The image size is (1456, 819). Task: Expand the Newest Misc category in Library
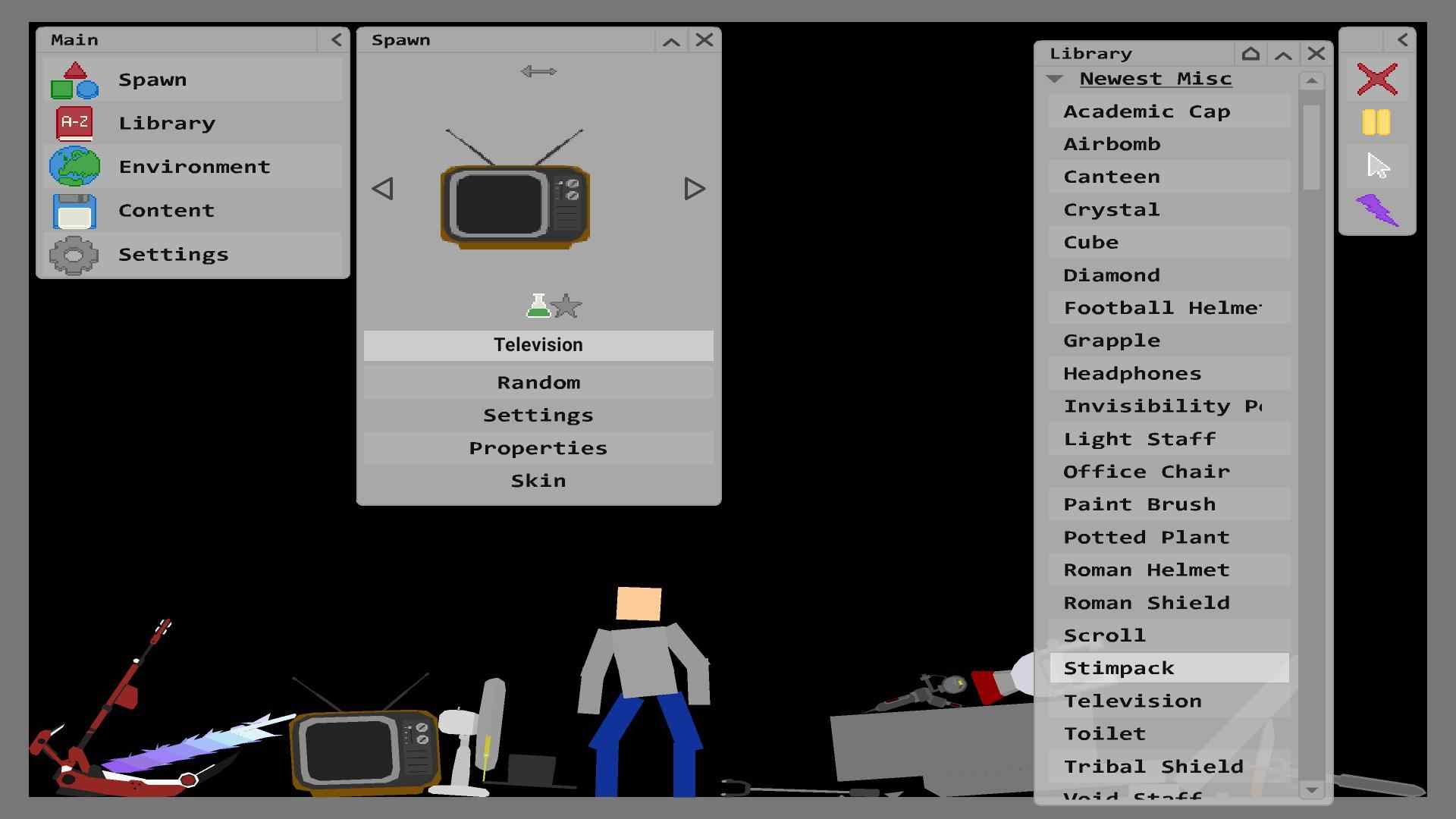click(1055, 78)
